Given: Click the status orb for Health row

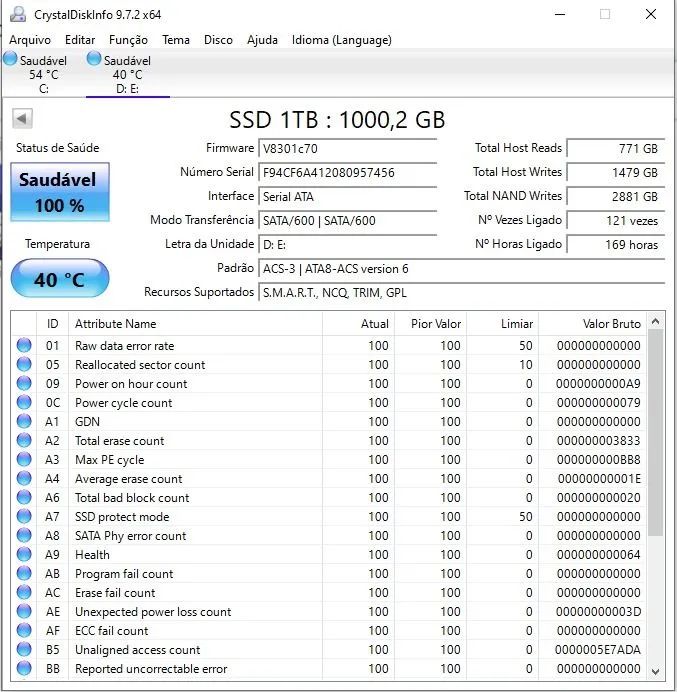Looking at the screenshot, I should click(x=24, y=554).
